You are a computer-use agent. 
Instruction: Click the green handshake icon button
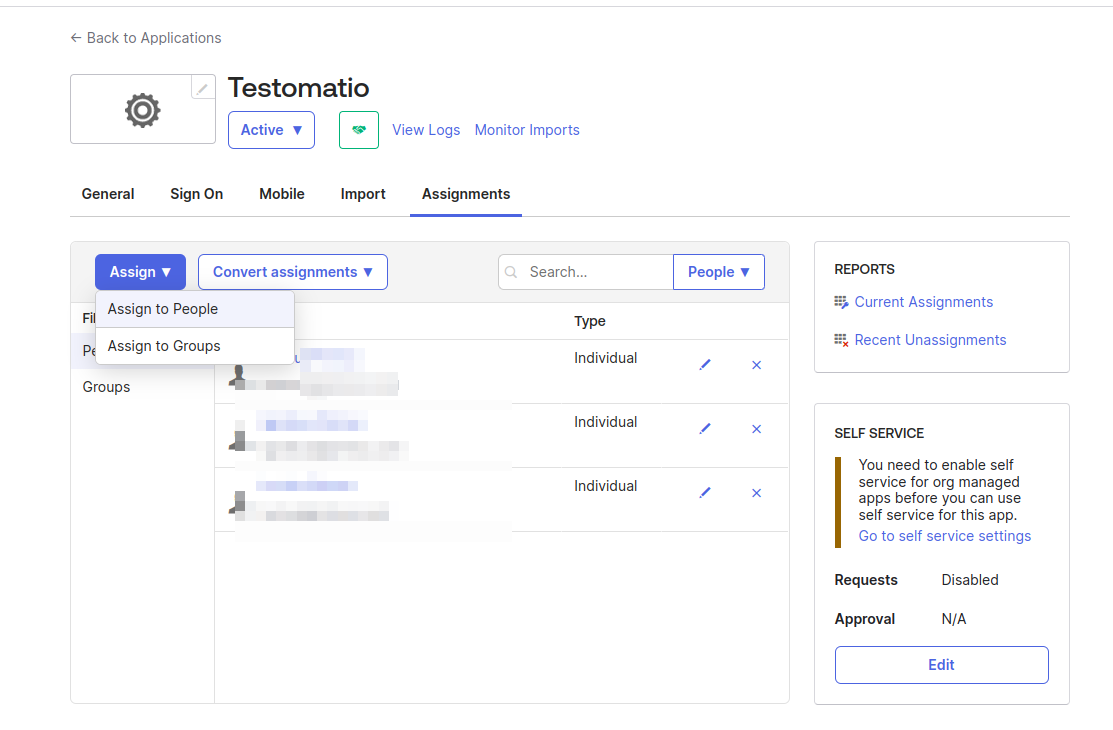[358, 130]
